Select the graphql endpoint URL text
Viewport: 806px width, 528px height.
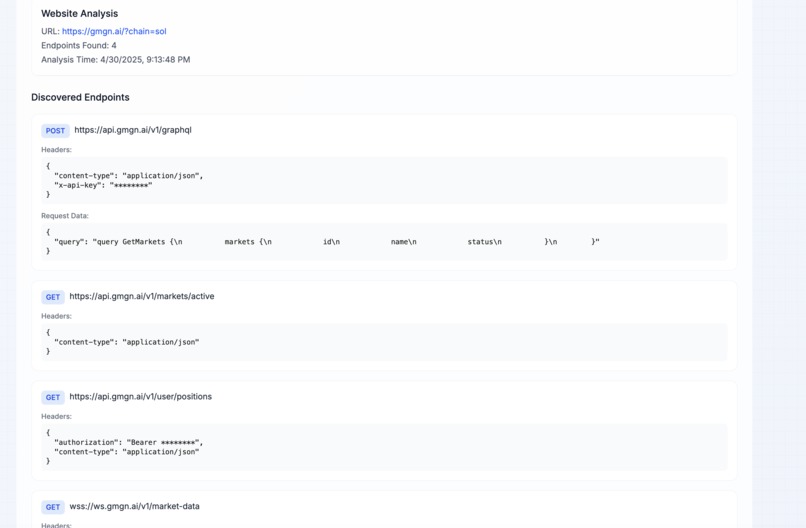133,130
